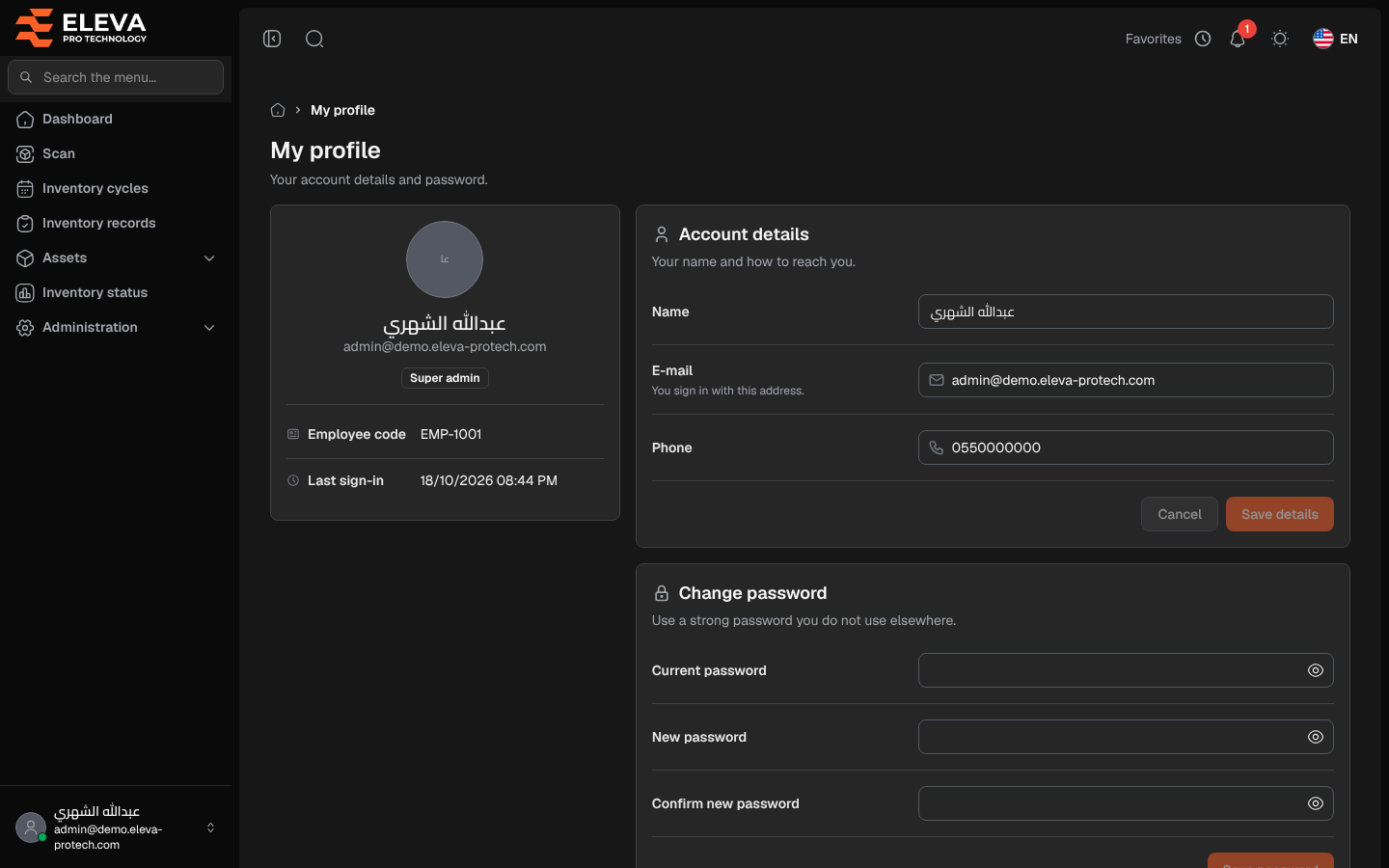This screenshot has height=868, width=1389.
Task: Click the EMP-1001 employee code value
Action: [450, 434]
